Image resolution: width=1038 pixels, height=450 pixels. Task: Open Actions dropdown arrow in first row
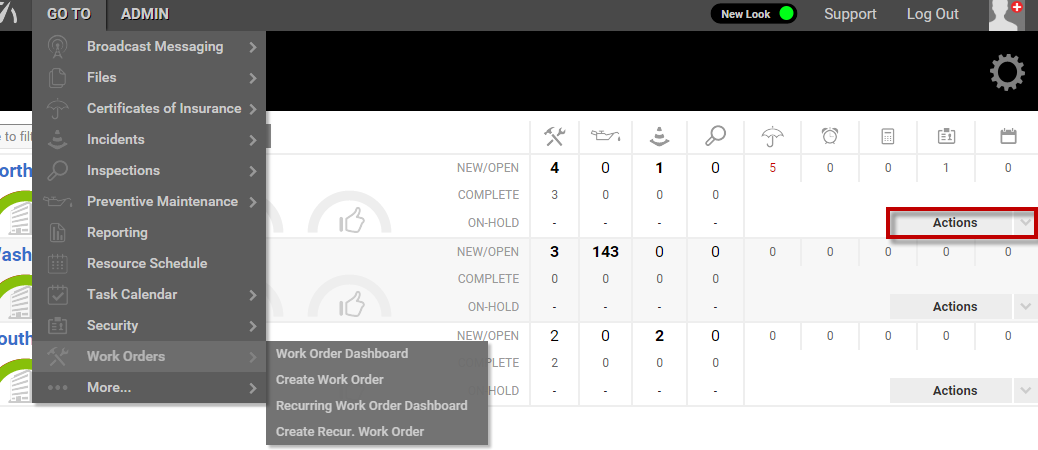[x=1025, y=223]
